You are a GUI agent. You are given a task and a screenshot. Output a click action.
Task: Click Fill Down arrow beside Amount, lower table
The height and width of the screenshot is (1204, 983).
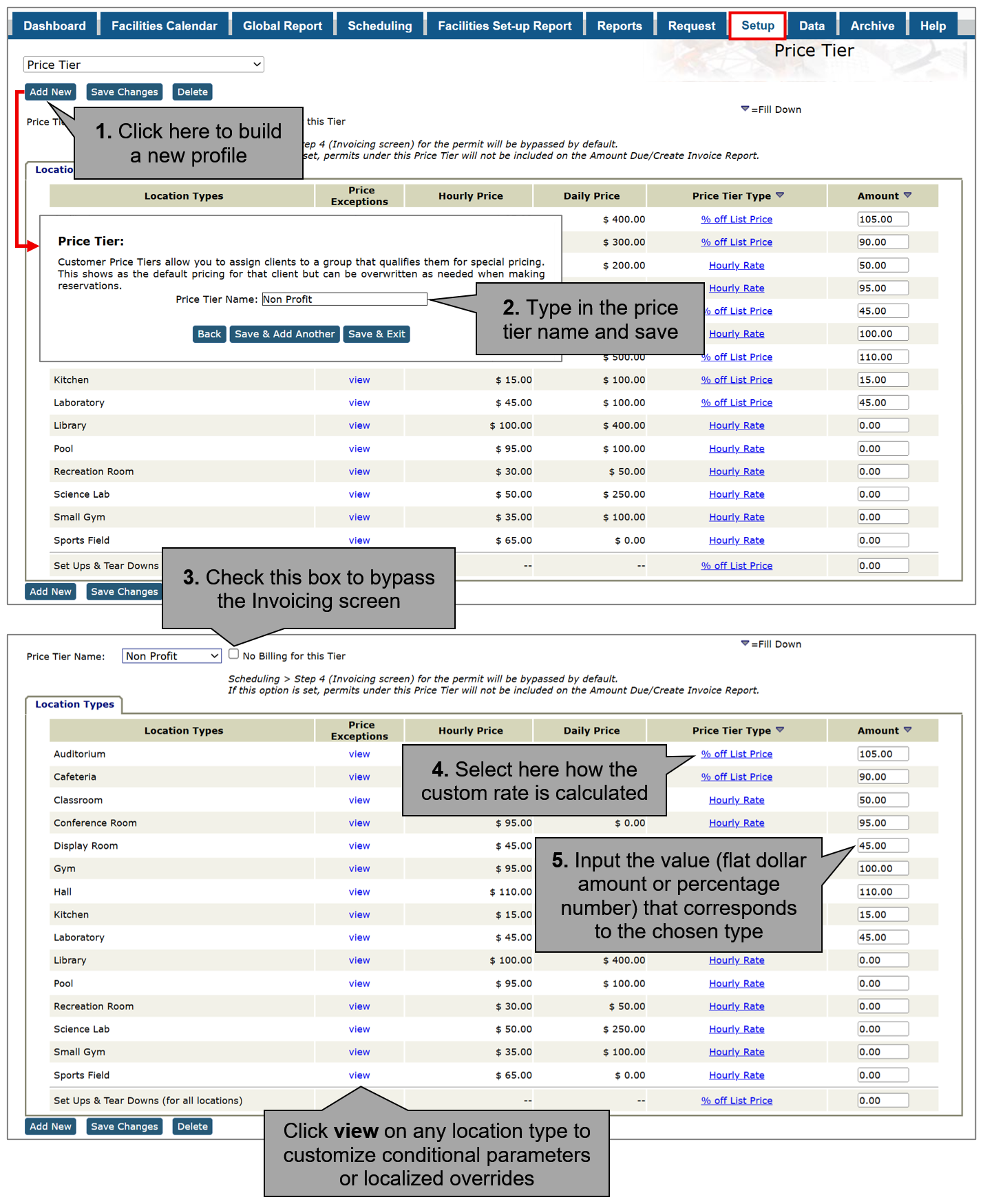tap(907, 730)
